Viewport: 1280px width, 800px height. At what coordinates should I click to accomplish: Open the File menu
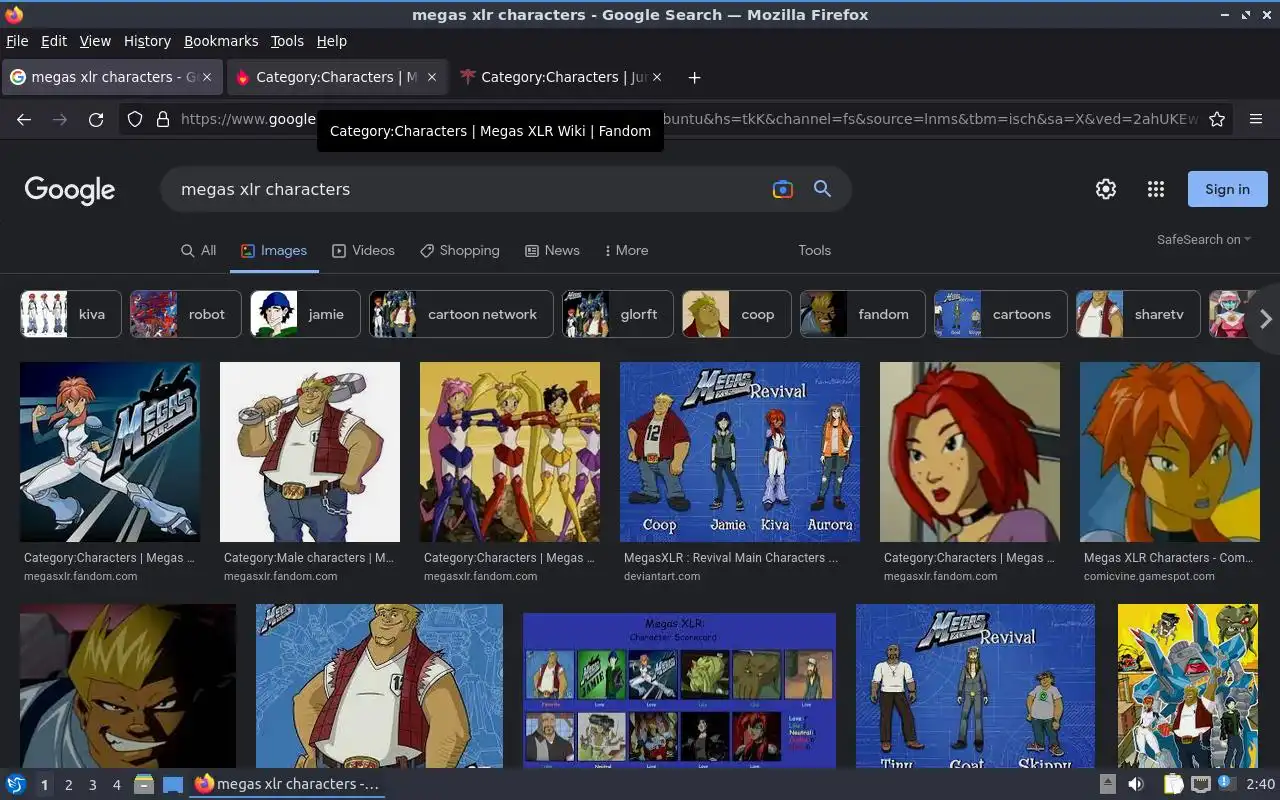point(17,41)
